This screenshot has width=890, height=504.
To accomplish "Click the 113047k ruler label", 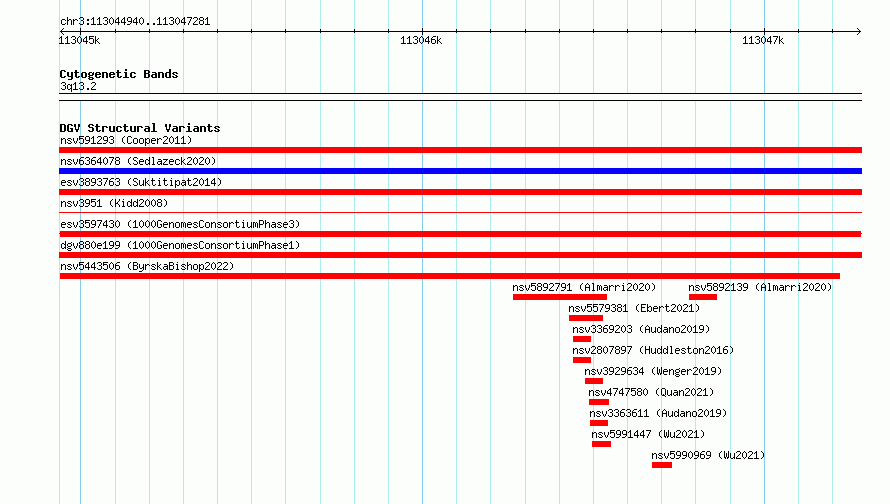I will pos(763,40).
